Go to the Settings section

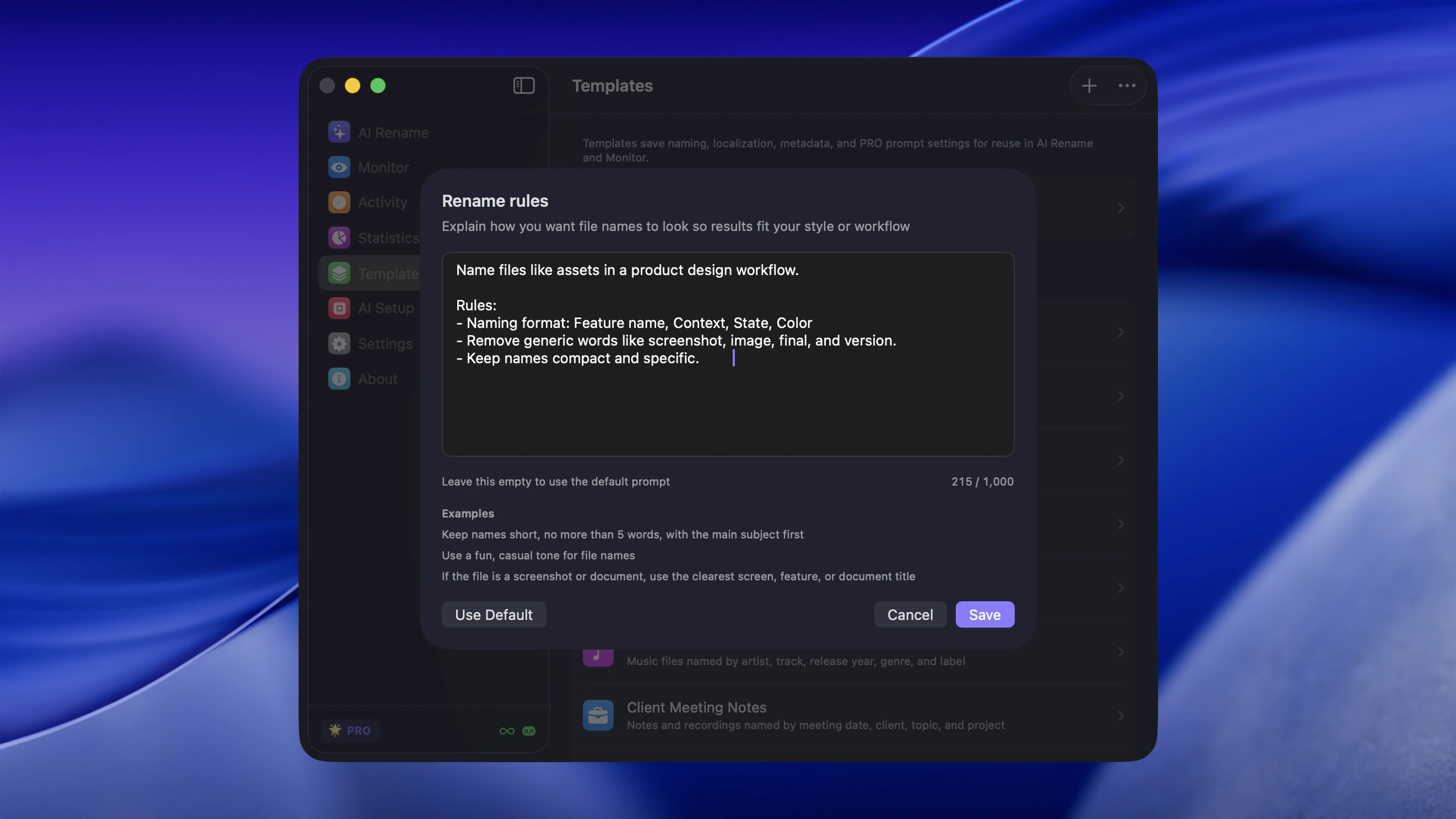(x=385, y=344)
